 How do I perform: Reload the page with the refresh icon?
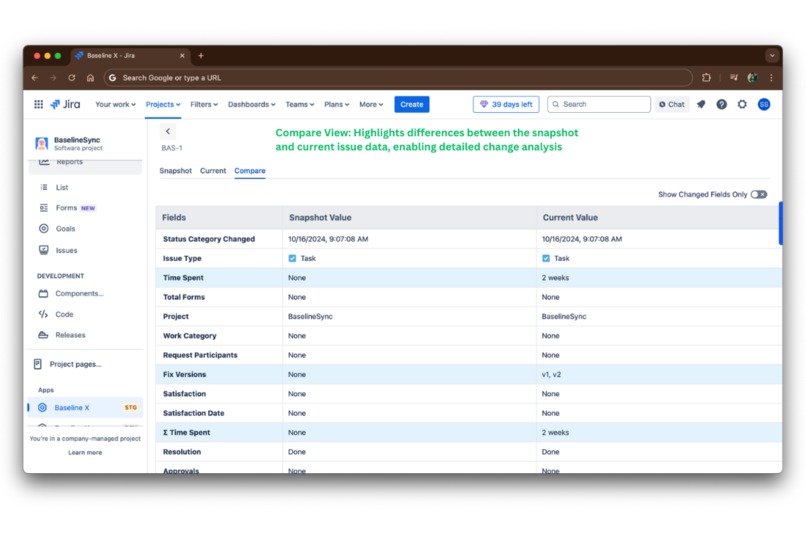coord(71,78)
